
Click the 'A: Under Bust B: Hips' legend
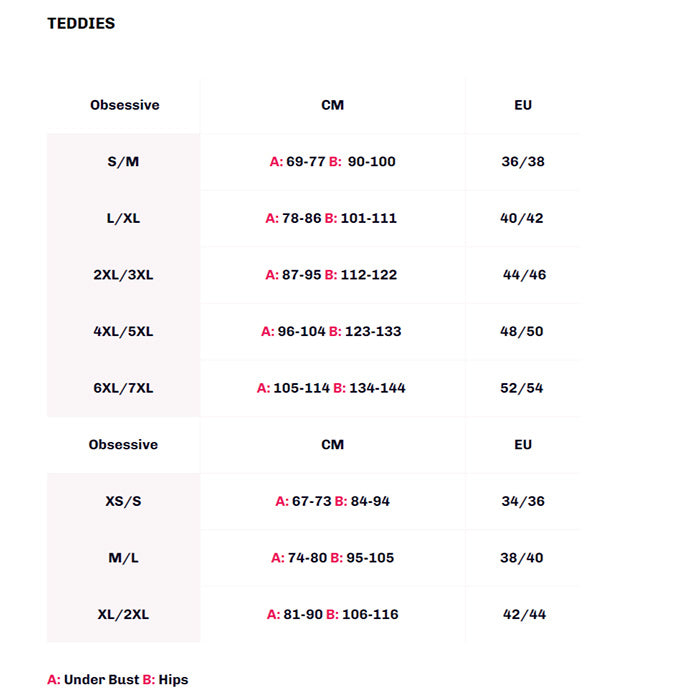click(118, 680)
